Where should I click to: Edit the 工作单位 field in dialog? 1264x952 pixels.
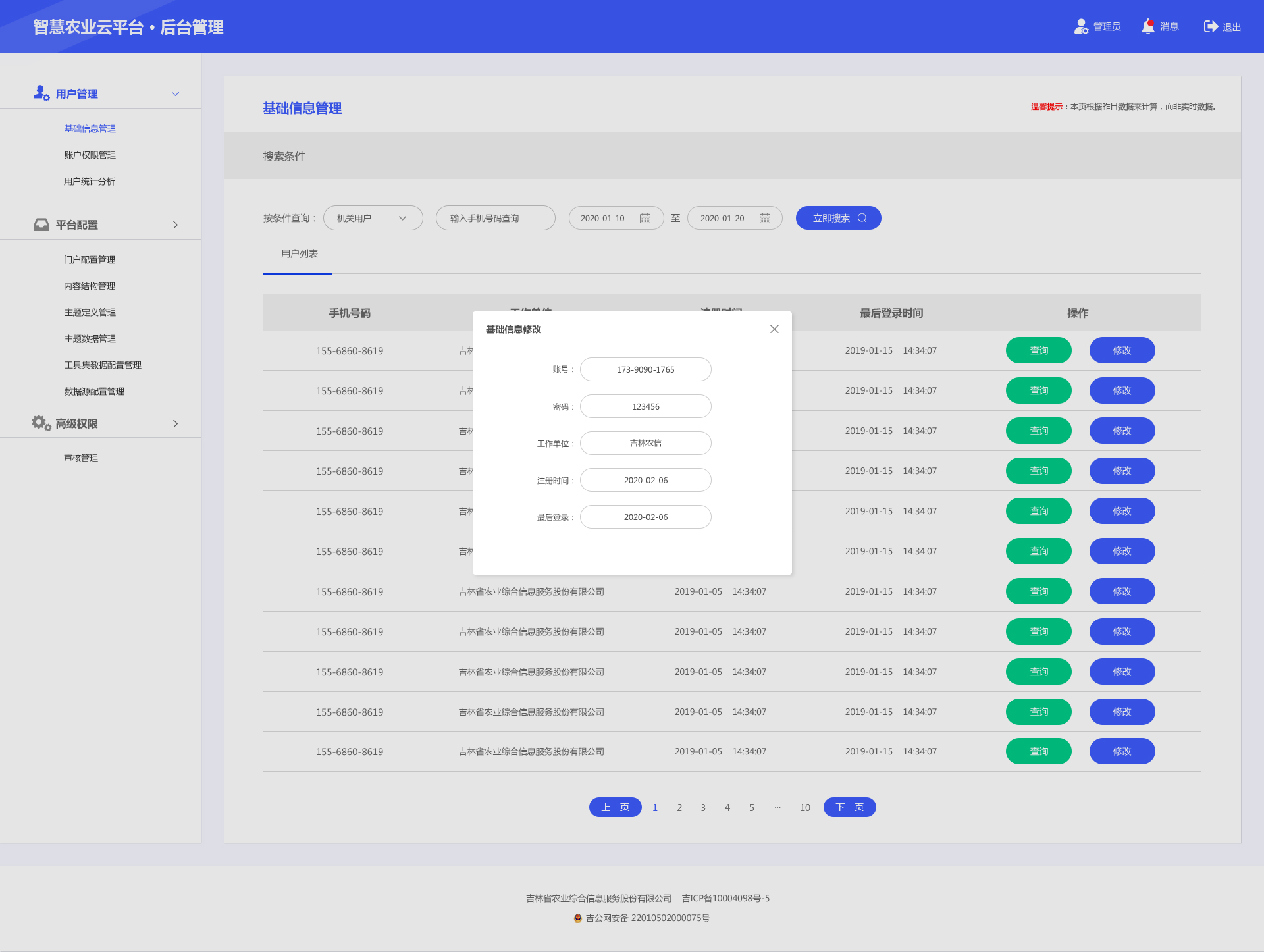[x=645, y=443]
